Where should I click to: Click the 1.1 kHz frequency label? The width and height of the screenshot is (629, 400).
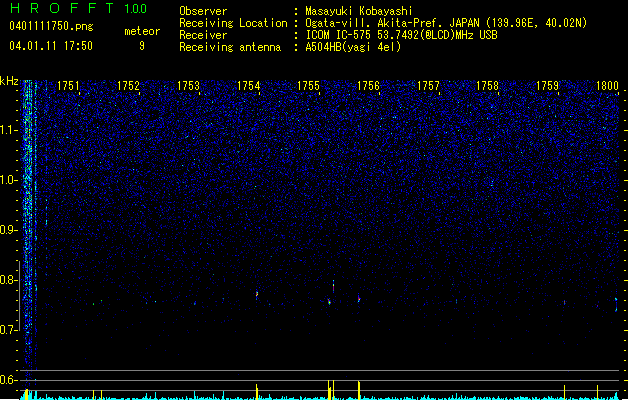click(9, 130)
